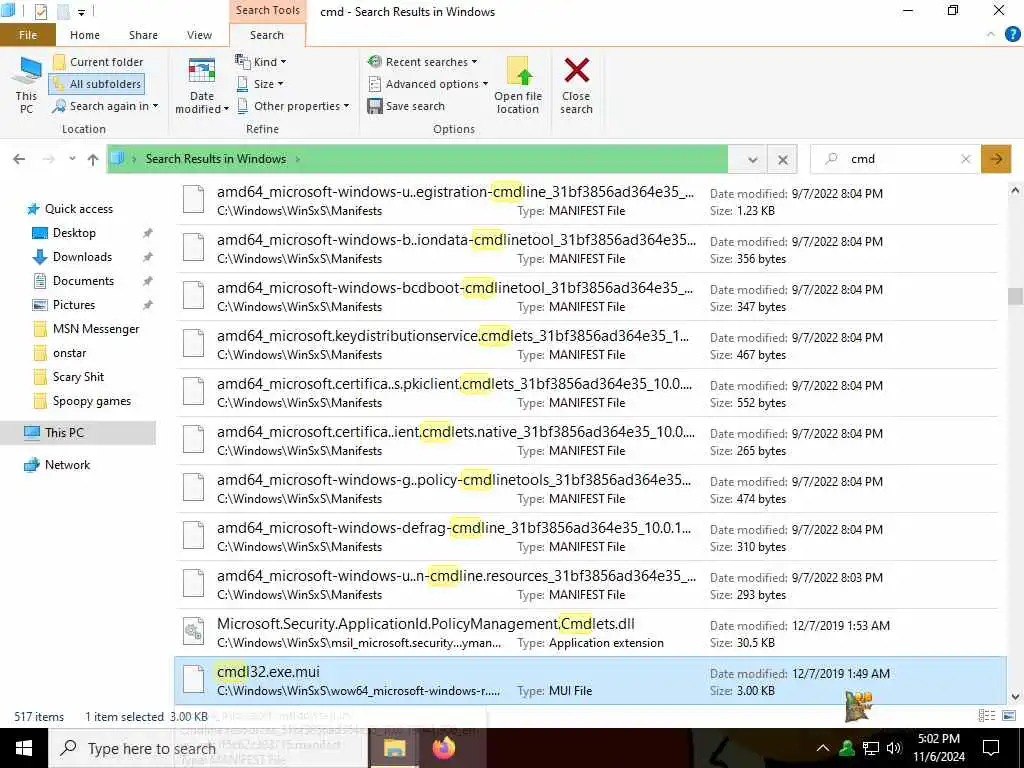Click the cmd search box
Viewport: 1024px width, 768px height.
pyautogui.click(x=896, y=159)
